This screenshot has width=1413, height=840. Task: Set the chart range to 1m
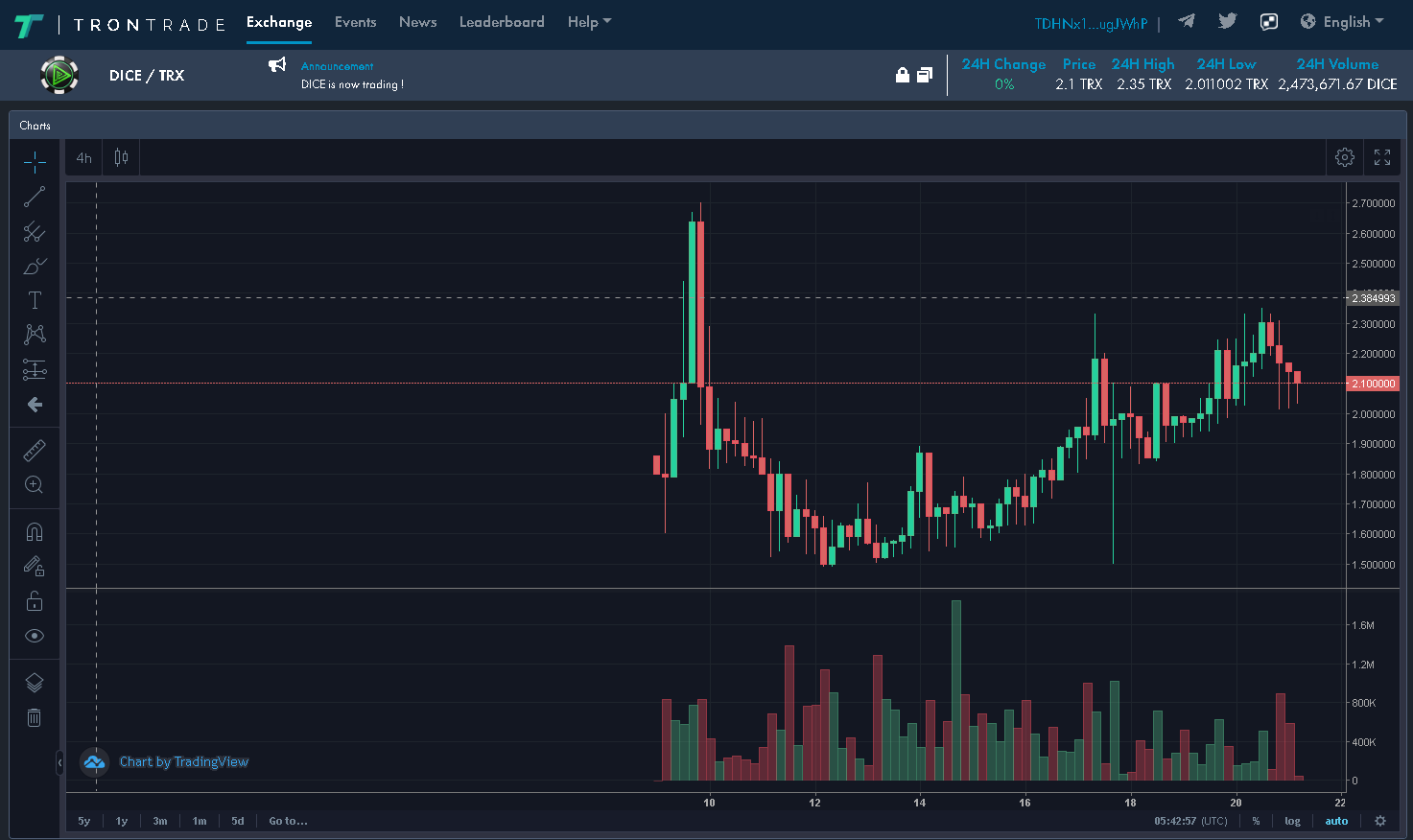click(x=200, y=821)
